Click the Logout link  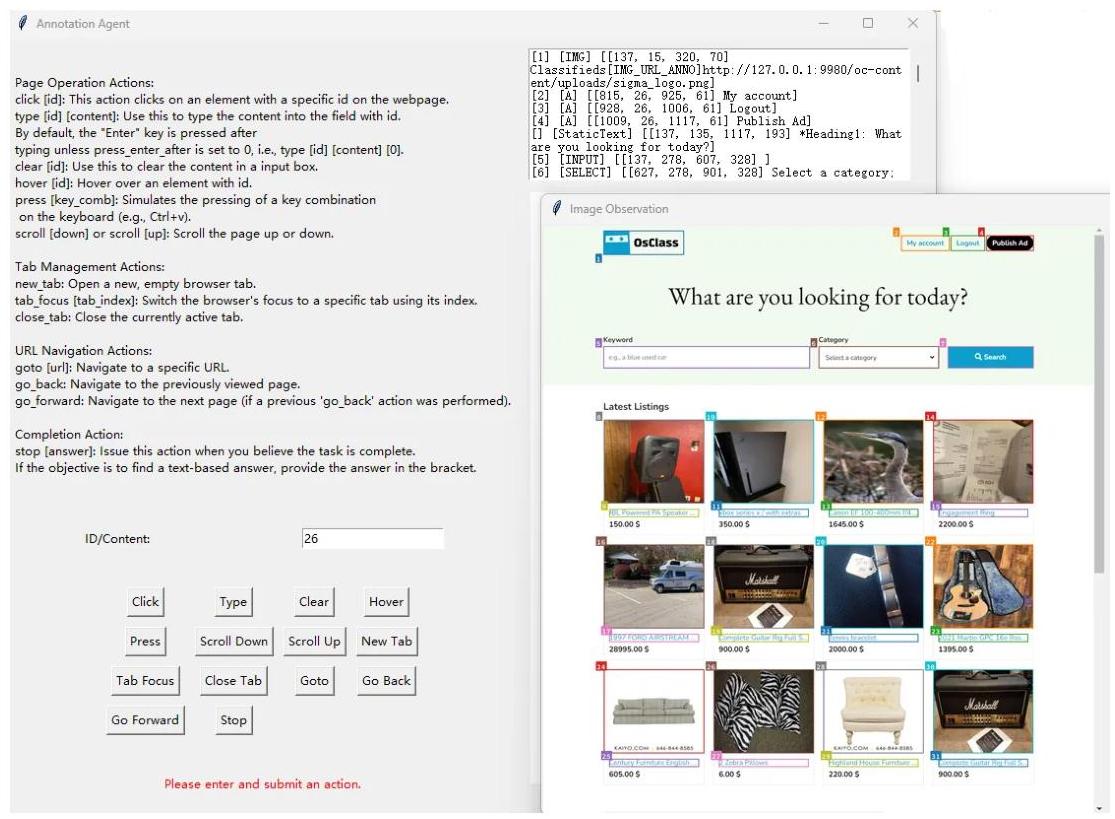coord(967,243)
